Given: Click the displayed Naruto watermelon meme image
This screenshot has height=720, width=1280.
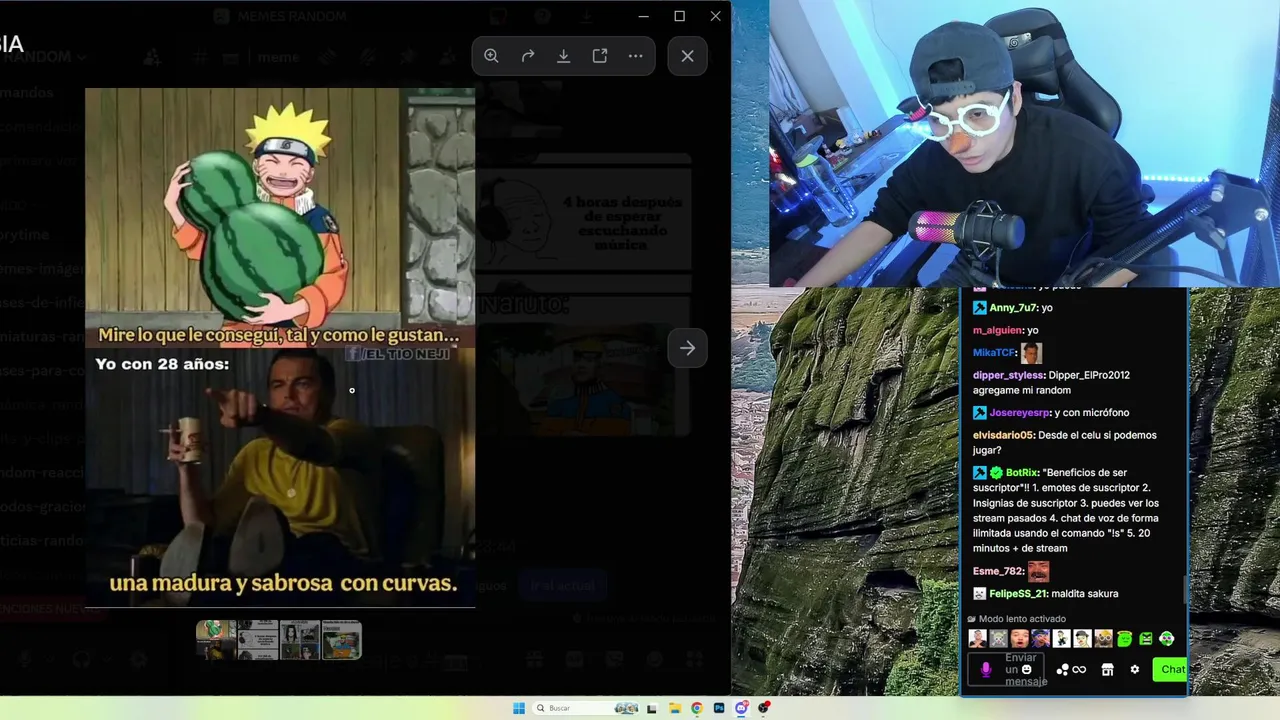Looking at the screenshot, I should coord(280,348).
